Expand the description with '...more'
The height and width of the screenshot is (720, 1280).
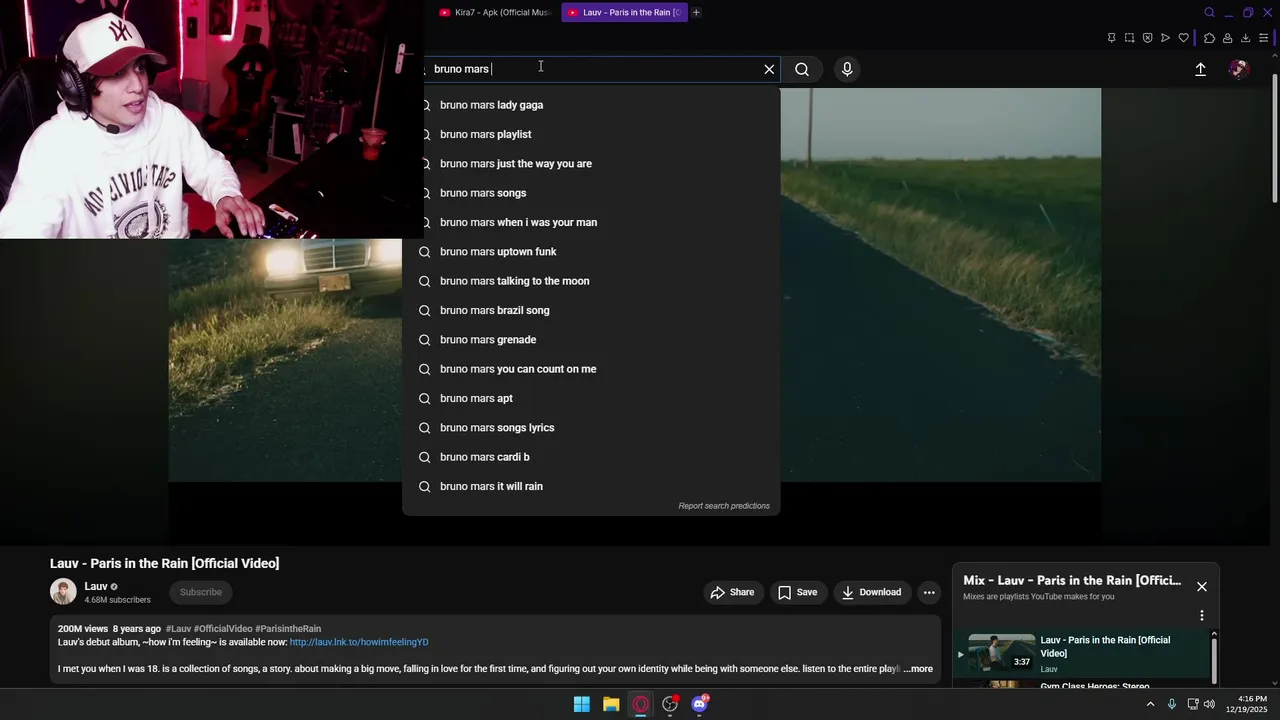(918, 669)
